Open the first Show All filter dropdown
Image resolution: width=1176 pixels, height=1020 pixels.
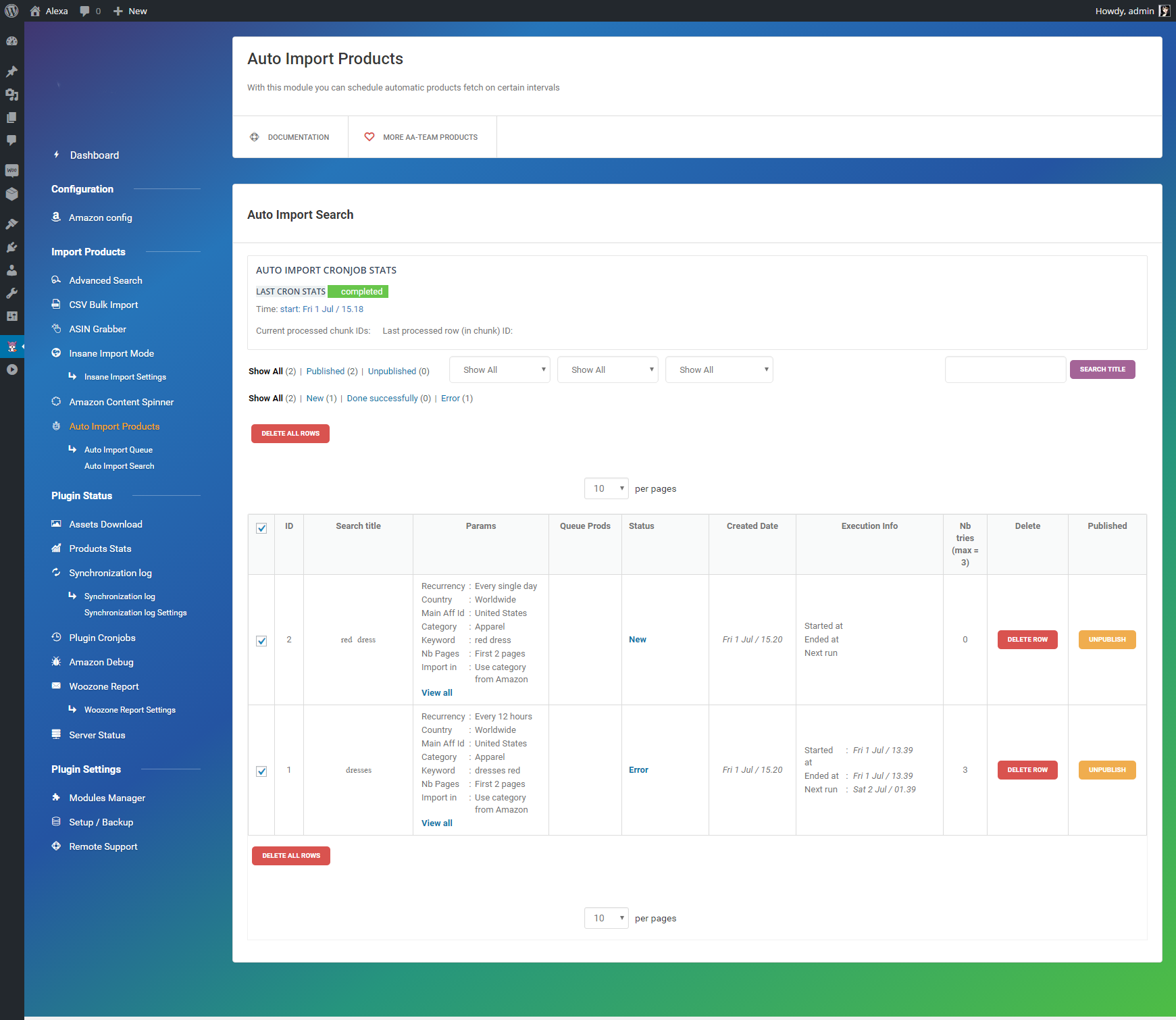click(x=500, y=369)
